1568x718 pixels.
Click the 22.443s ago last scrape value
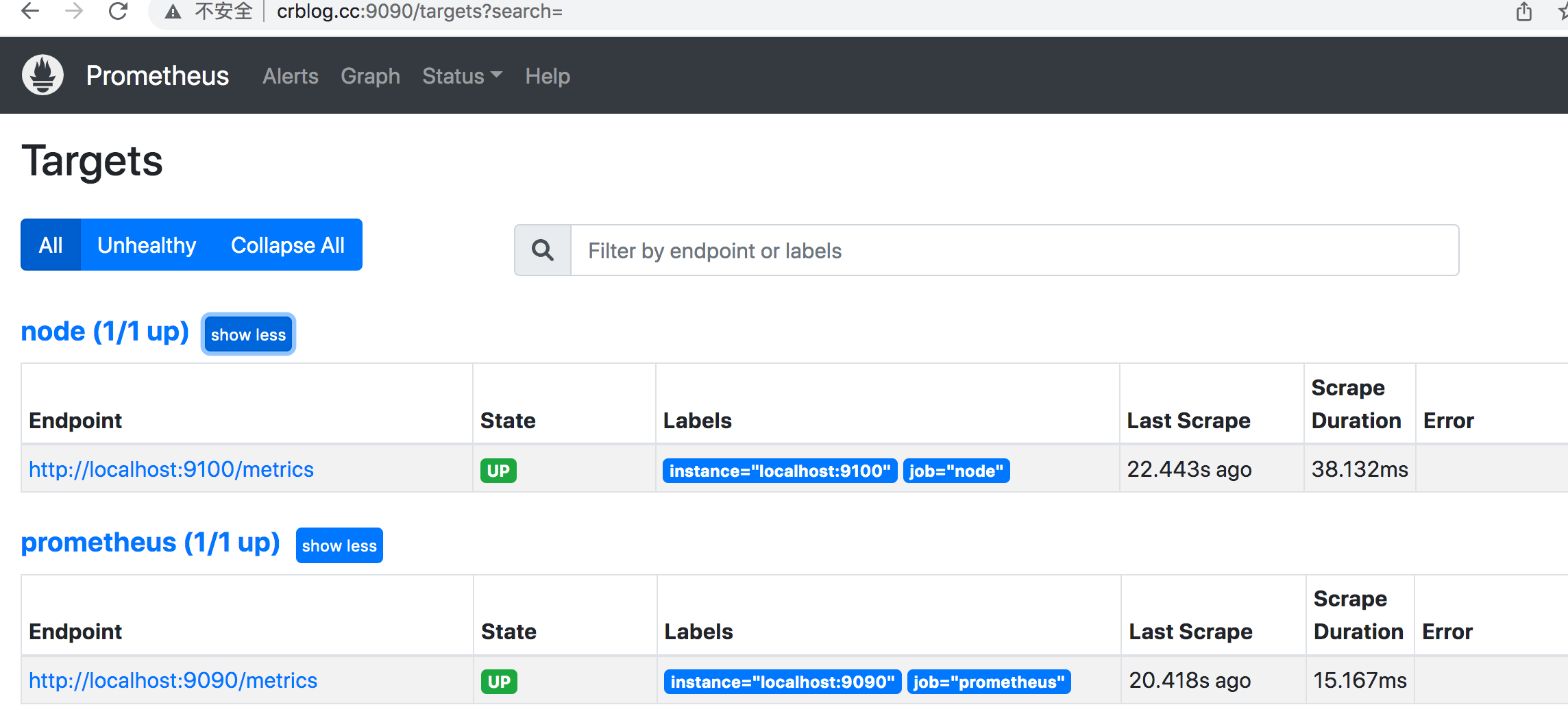pos(1190,469)
